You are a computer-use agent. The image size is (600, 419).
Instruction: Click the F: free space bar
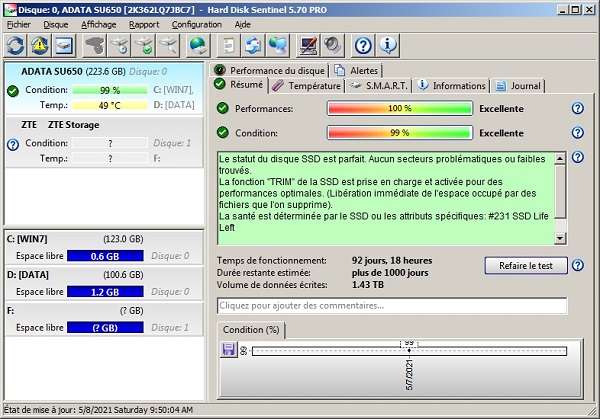[105, 328]
